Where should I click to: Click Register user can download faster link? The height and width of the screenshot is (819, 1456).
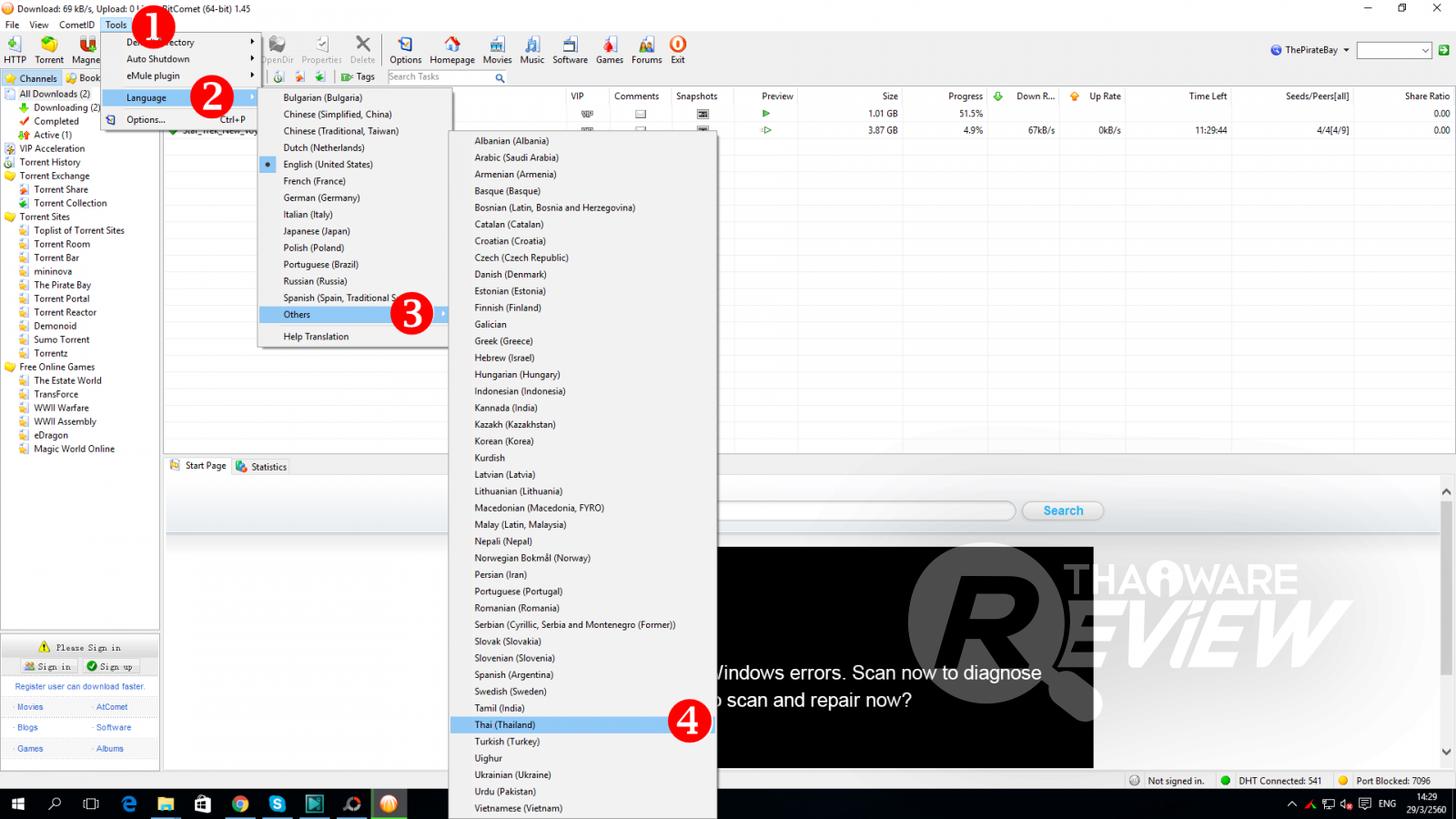point(80,687)
